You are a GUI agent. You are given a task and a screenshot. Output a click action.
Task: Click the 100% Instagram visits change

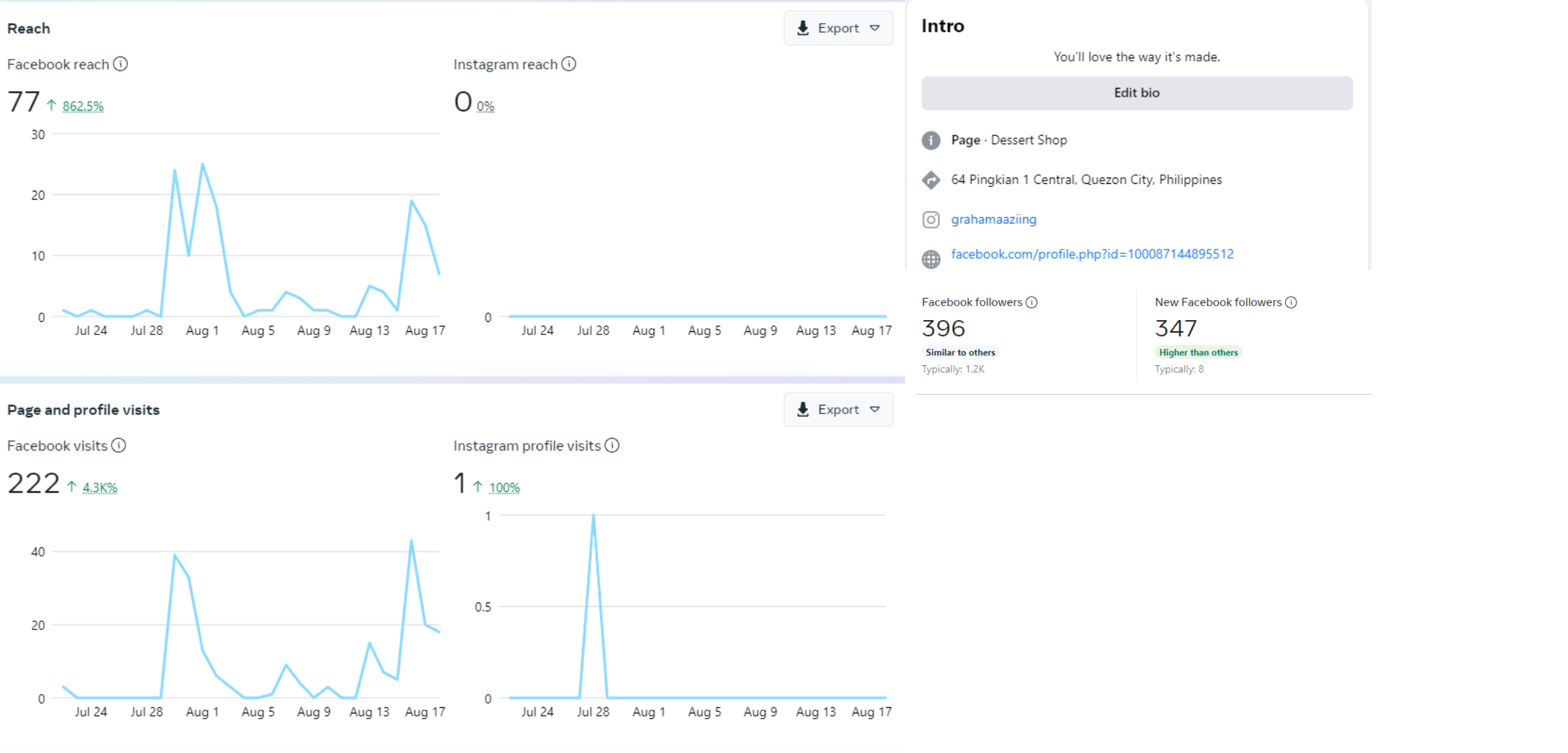pos(504,488)
